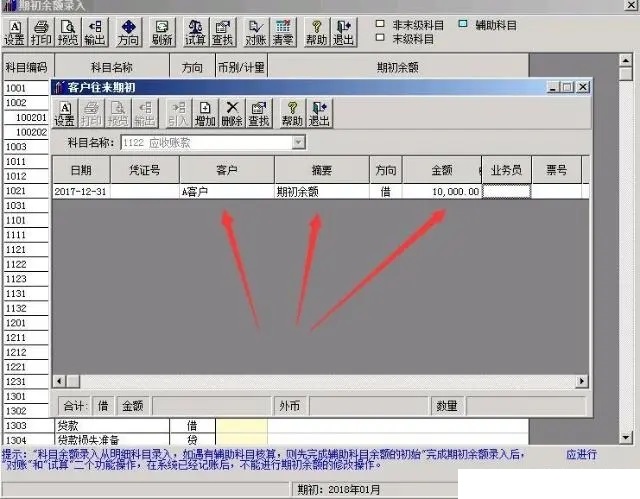Click the 设置 icon in the main toolbar

[15, 32]
